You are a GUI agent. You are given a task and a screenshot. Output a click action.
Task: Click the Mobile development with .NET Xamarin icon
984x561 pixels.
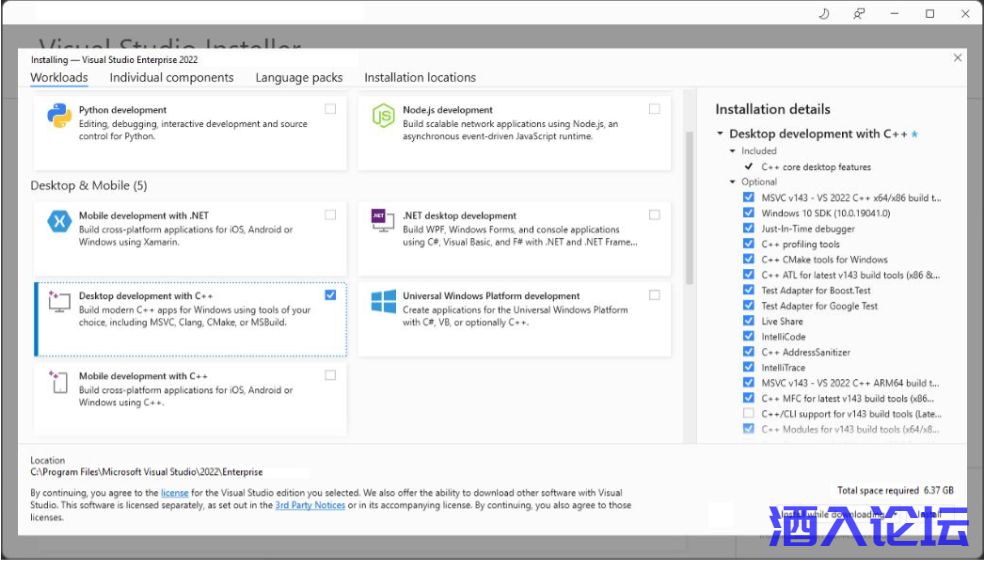[x=58, y=222]
